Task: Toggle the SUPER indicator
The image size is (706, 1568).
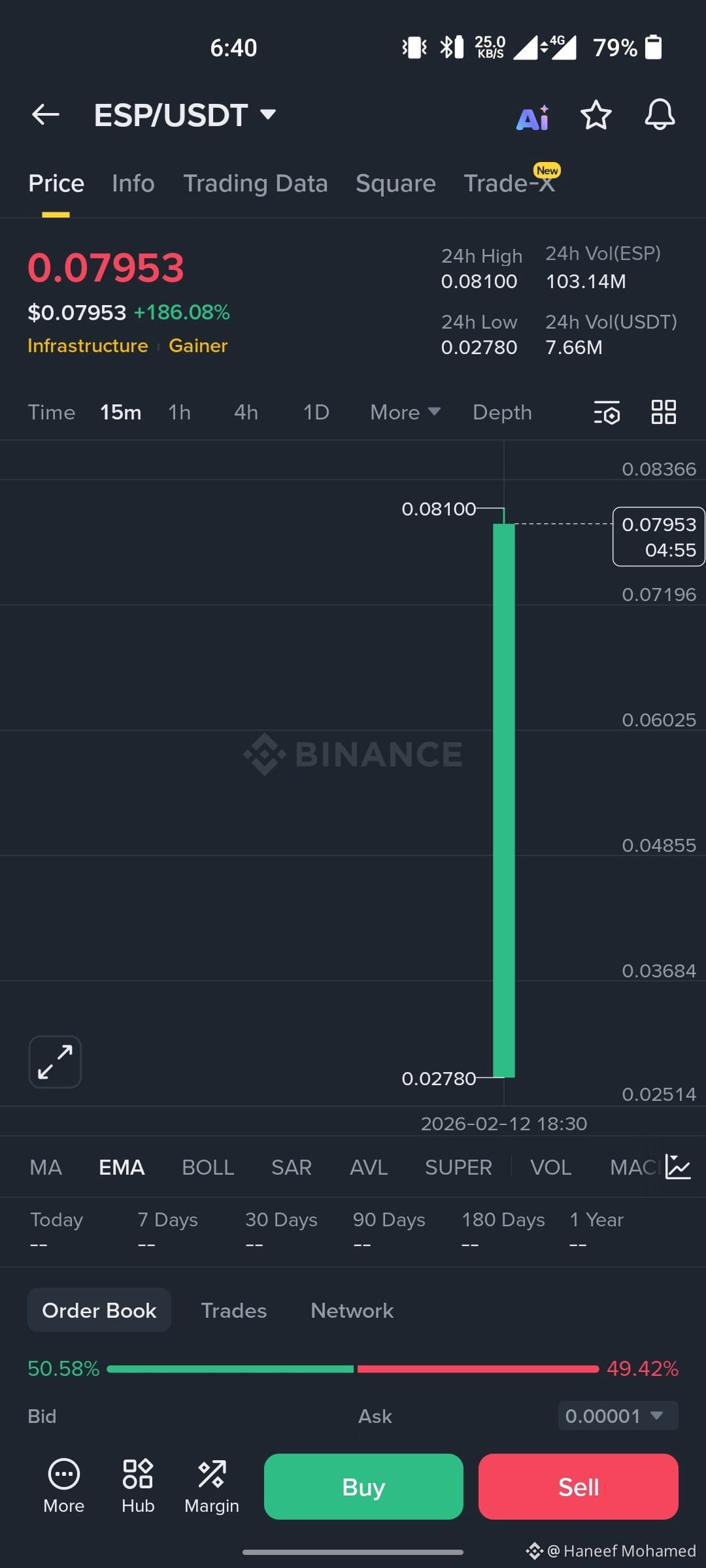Action: (x=458, y=1167)
